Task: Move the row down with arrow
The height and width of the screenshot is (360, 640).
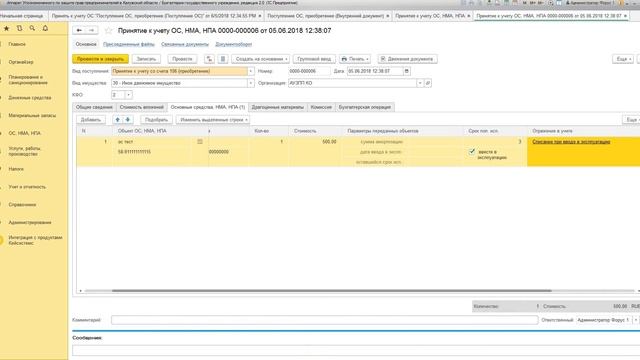Action: [128, 120]
